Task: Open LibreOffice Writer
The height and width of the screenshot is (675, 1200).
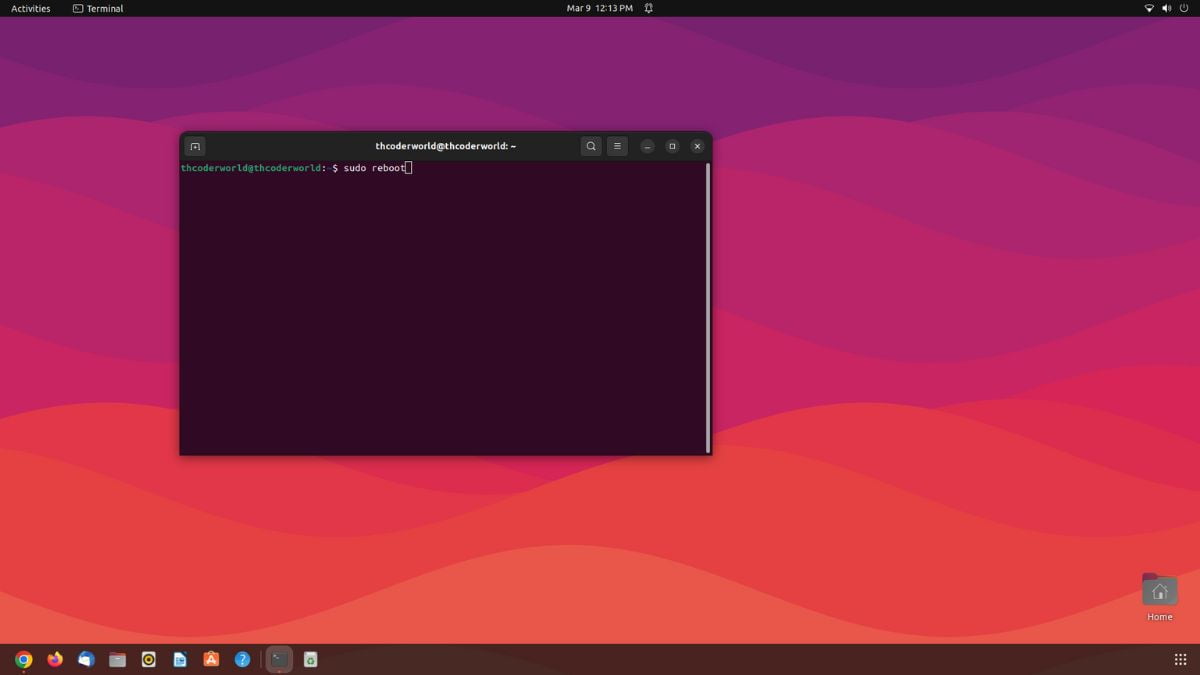Action: (180, 659)
